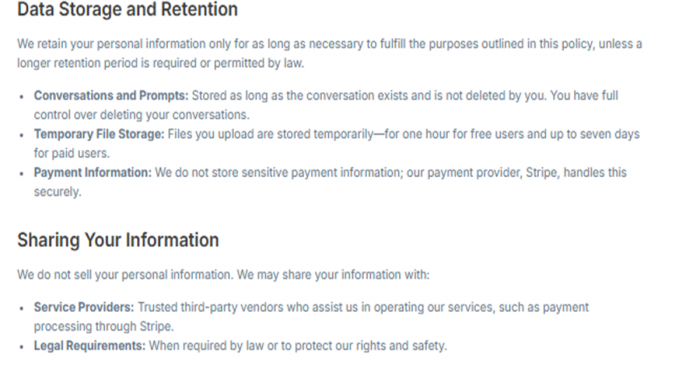Click the Data Storage and Retention heading
This screenshot has height=368, width=700.
[127, 10]
